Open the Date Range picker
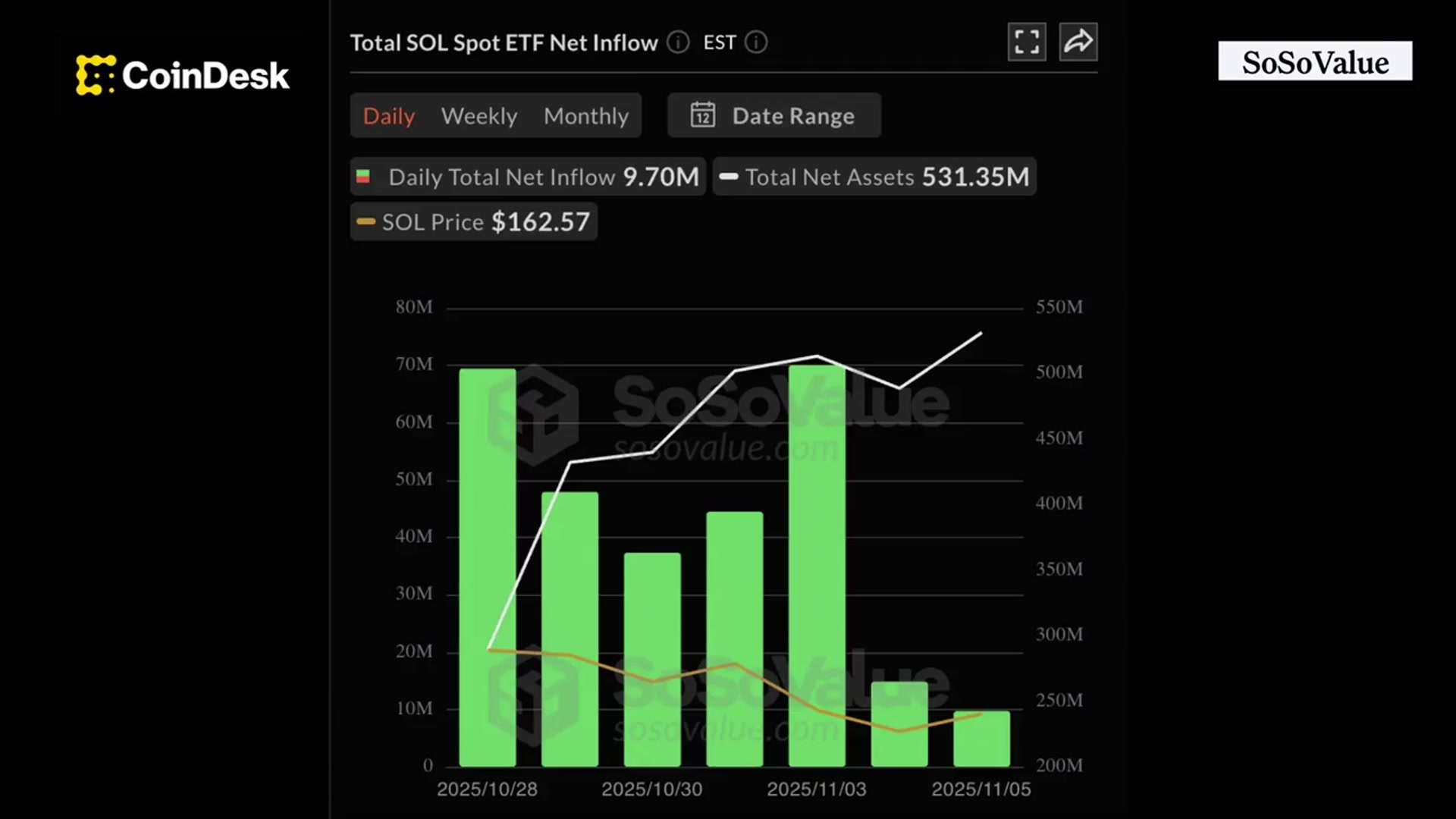This screenshot has height=819, width=1456. pos(773,115)
